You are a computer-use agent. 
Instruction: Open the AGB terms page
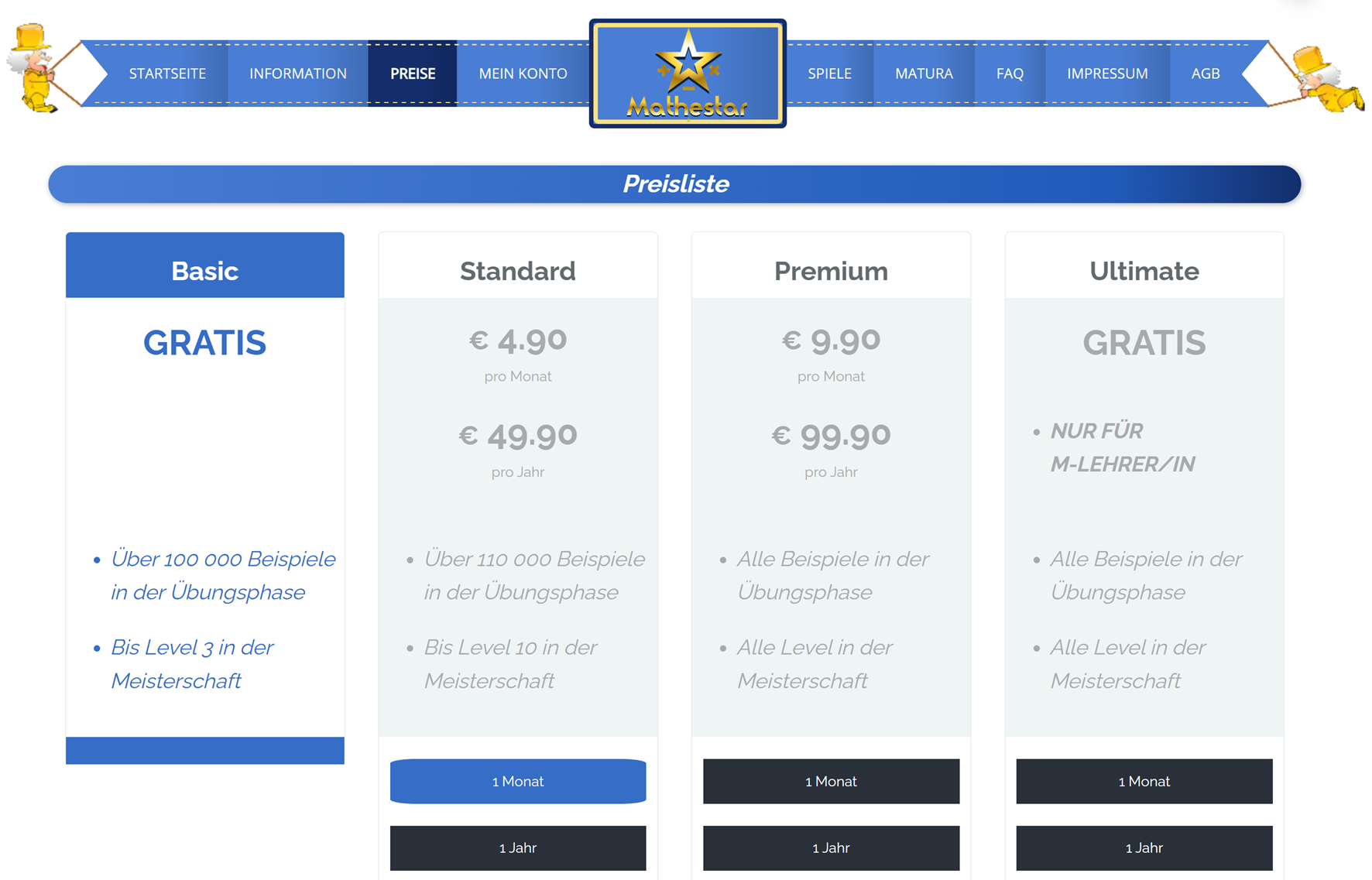point(1205,74)
